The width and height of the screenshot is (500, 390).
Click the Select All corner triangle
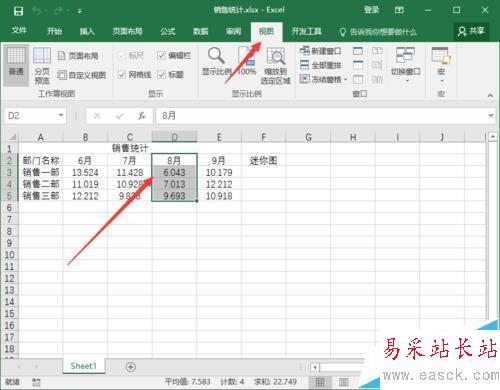pos(12,137)
